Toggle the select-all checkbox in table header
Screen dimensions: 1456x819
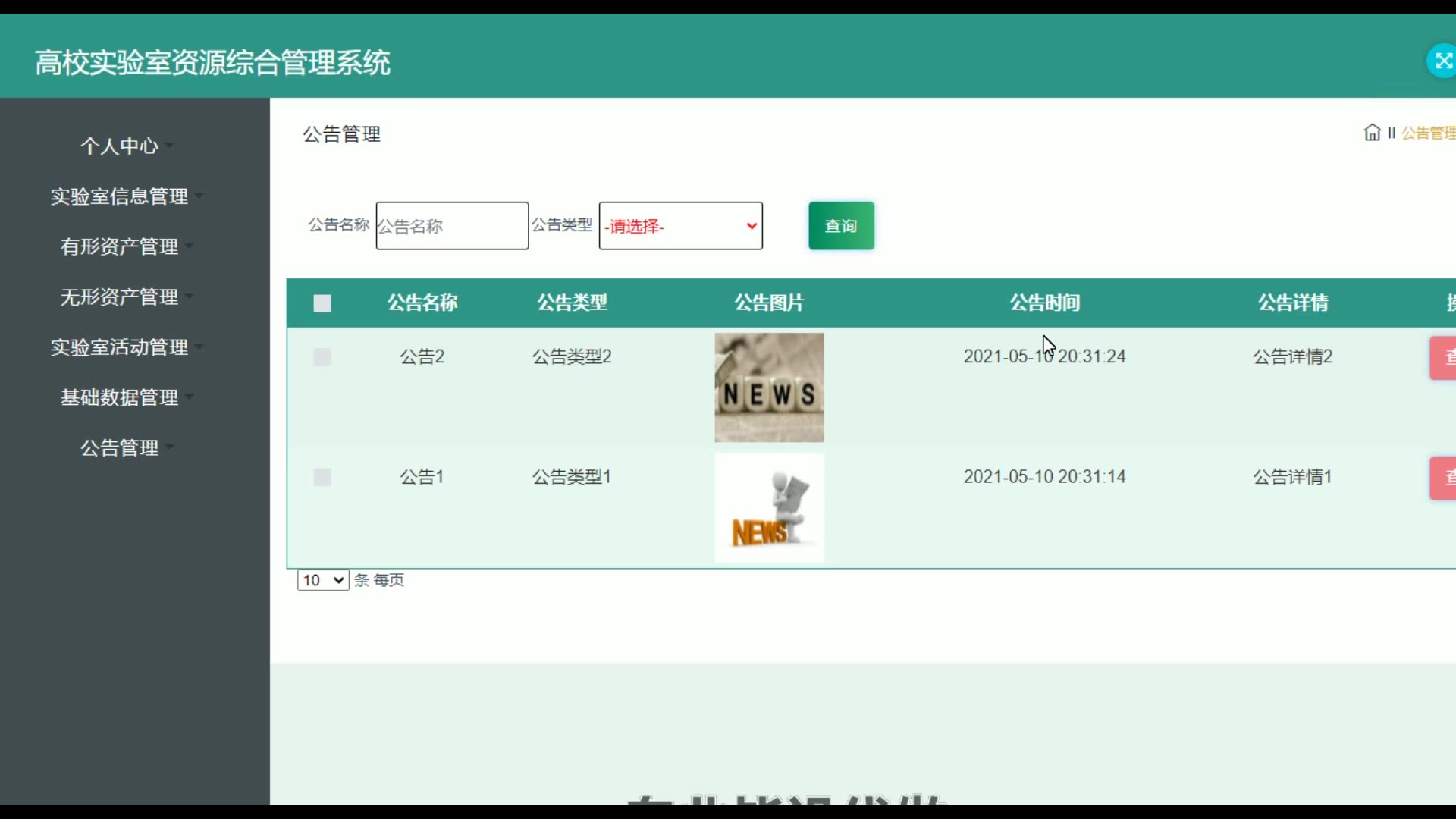click(x=322, y=303)
